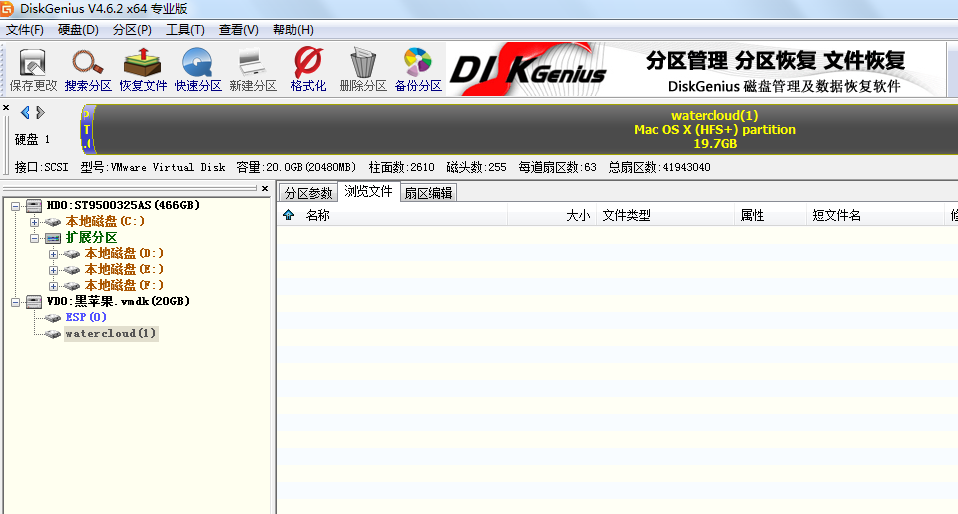Go to previous disk with left arrow
This screenshot has height=514, width=958.
(x=25, y=112)
